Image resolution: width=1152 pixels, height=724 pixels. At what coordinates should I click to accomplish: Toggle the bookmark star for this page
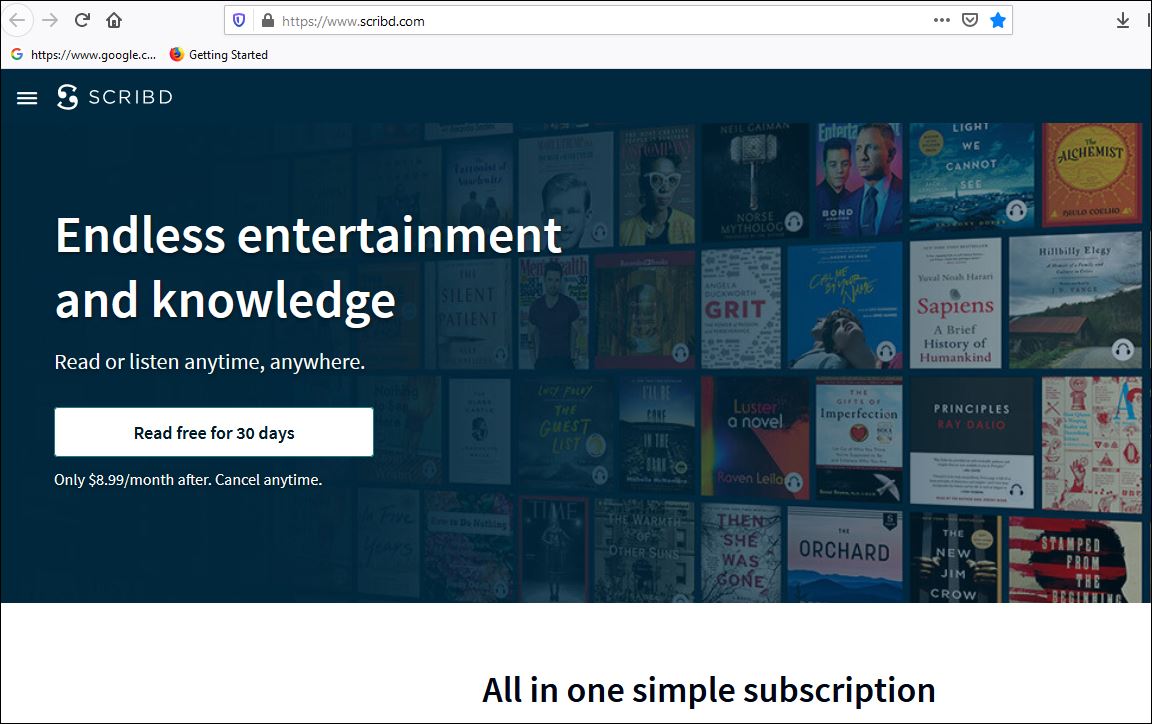tap(997, 20)
